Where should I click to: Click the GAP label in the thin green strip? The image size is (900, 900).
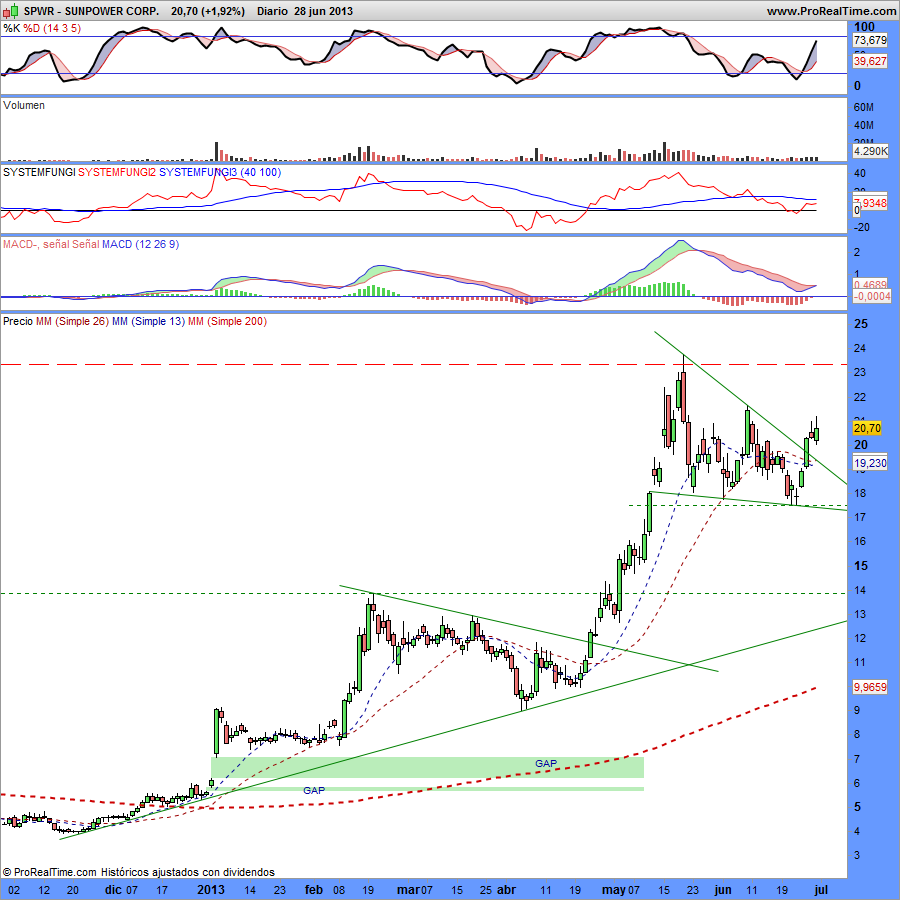point(314,790)
